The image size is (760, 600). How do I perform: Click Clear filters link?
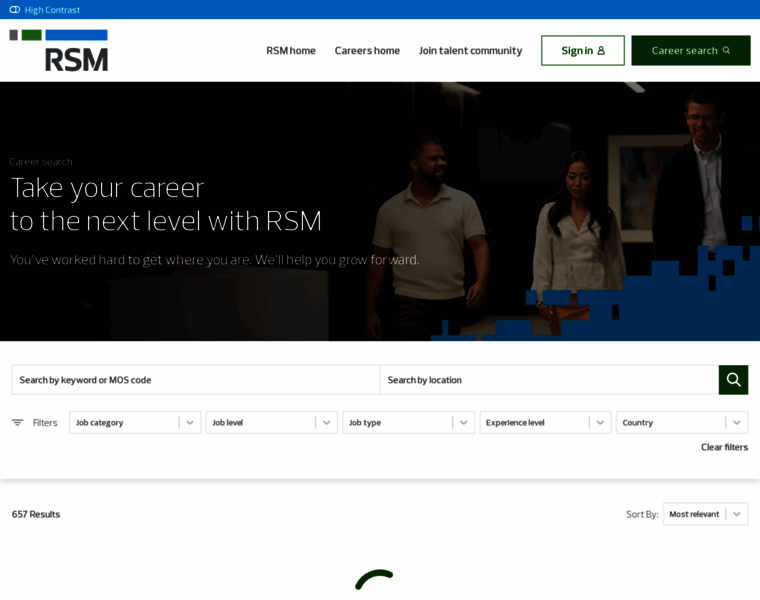(724, 447)
